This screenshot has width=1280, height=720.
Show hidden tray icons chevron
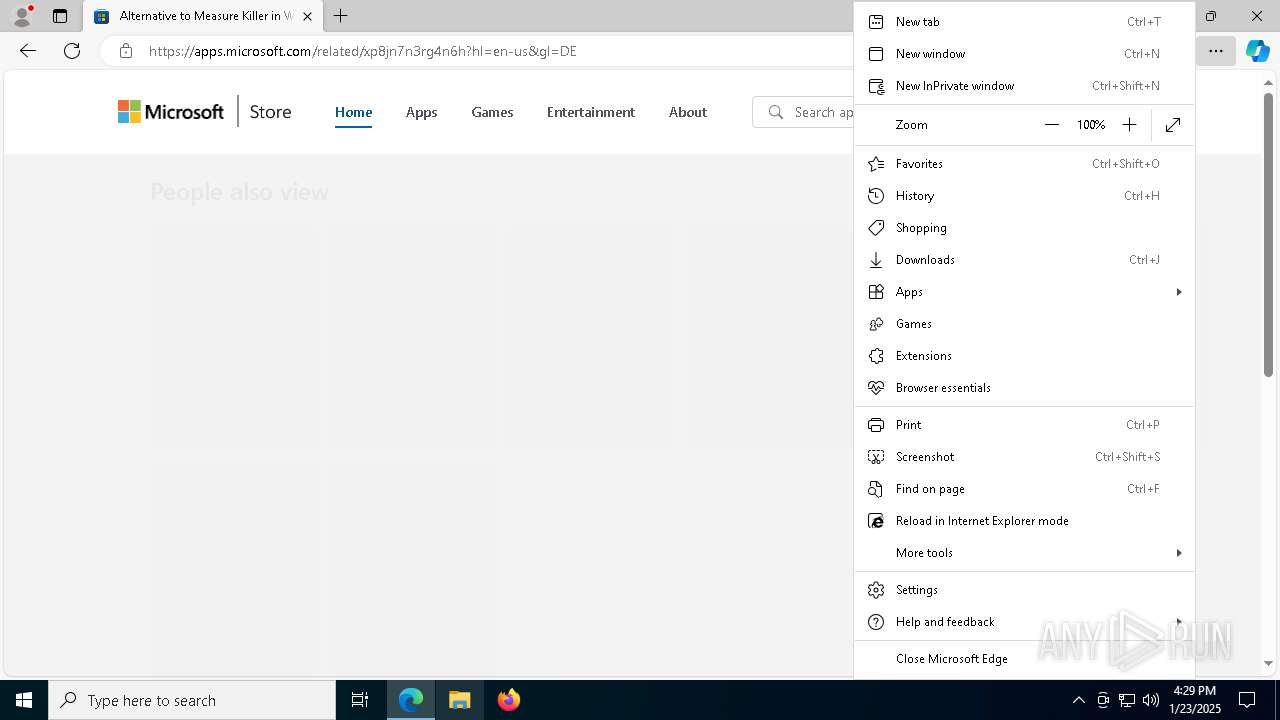click(1078, 700)
